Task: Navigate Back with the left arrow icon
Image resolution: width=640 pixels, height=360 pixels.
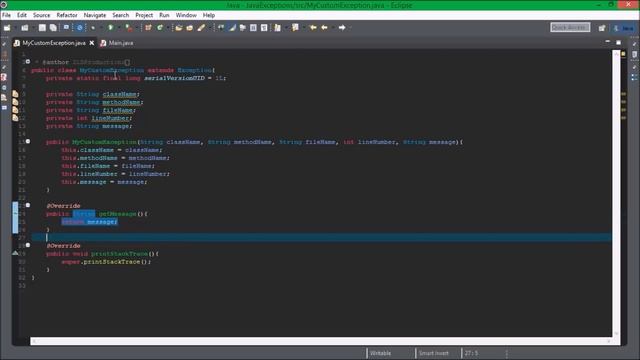Action: (x=324, y=28)
